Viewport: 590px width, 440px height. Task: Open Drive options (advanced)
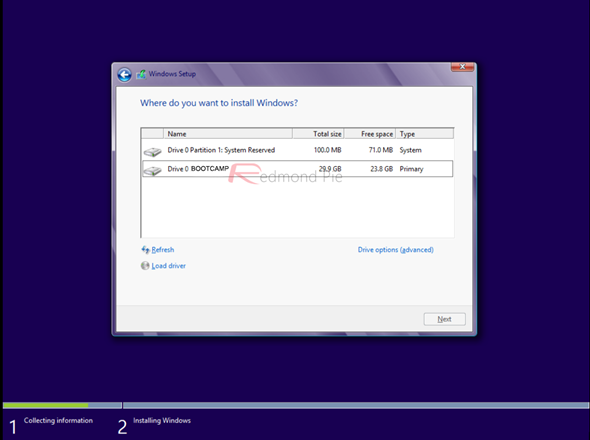(x=395, y=250)
